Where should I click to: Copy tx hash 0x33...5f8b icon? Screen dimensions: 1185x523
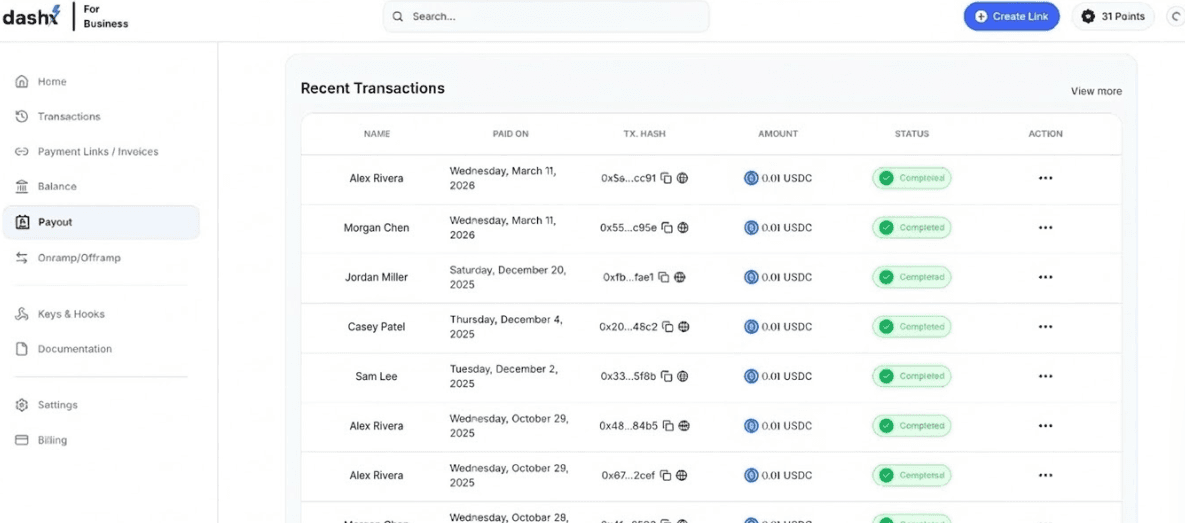[666, 377]
